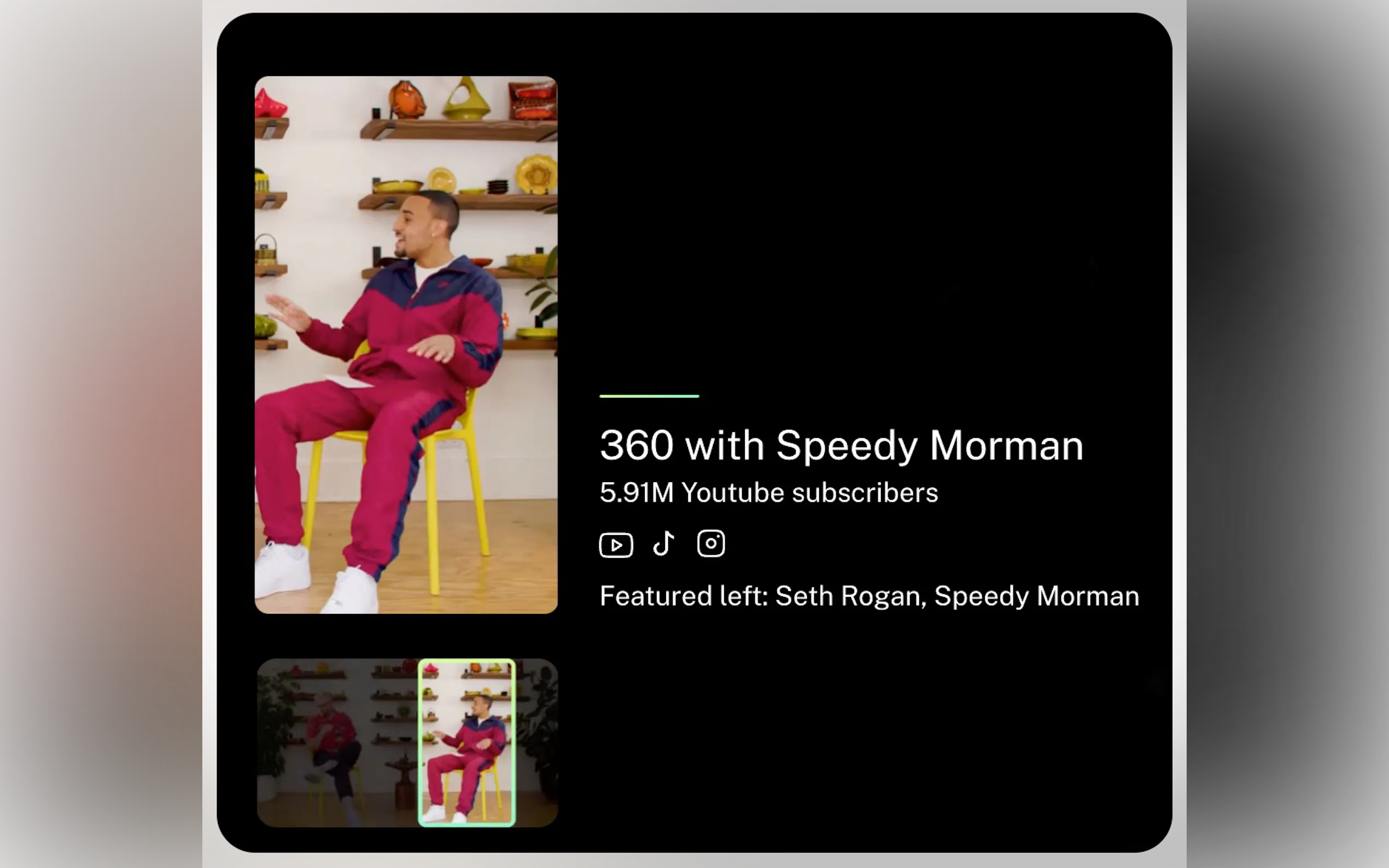Screen dimensions: 1389x868
Task: Click the red star ornament on the shelf
Action: pos(270,104)
